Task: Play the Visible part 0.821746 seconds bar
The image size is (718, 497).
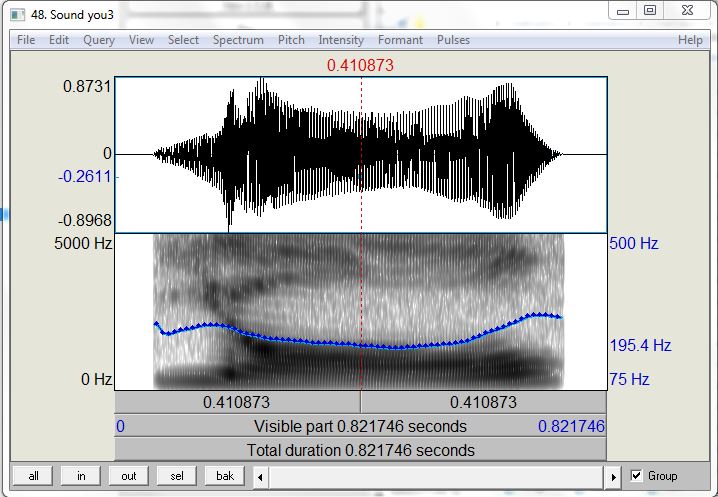Action: click(360, 426)
